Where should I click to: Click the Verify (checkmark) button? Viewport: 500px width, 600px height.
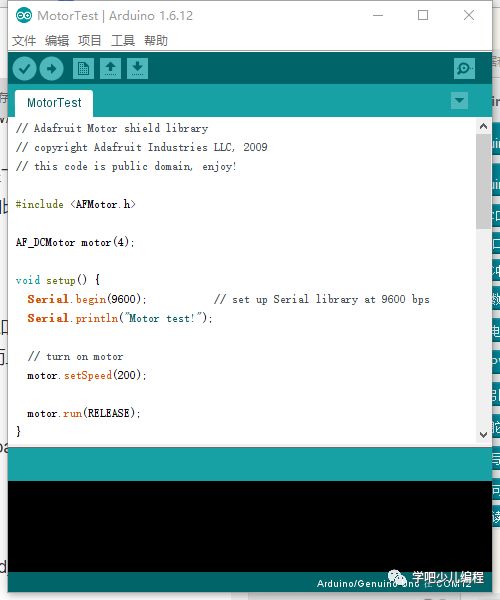click(24, 68)
